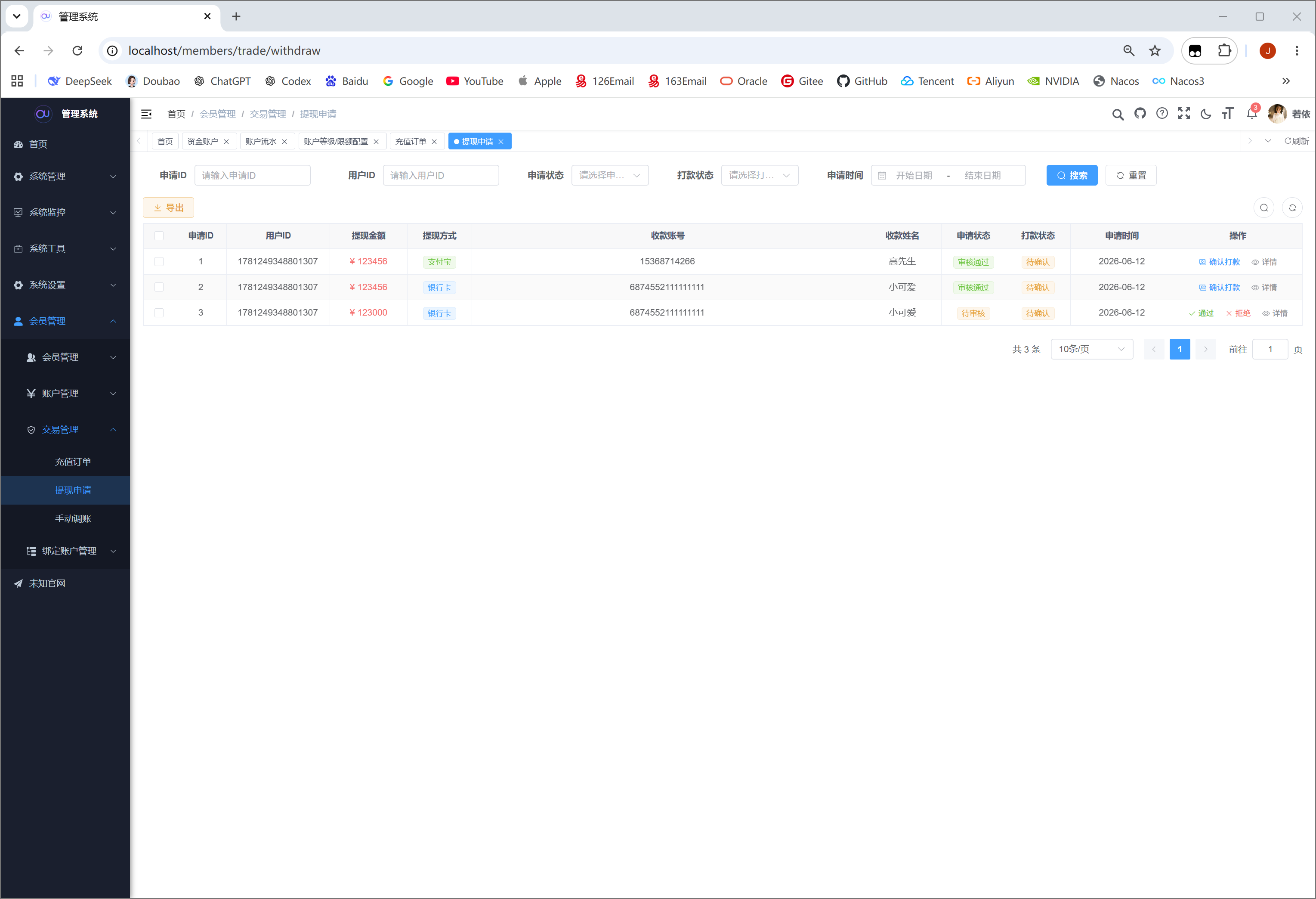
Task: Click 确认打款 for 申请ID 2
Action: tap(1219, 287)
